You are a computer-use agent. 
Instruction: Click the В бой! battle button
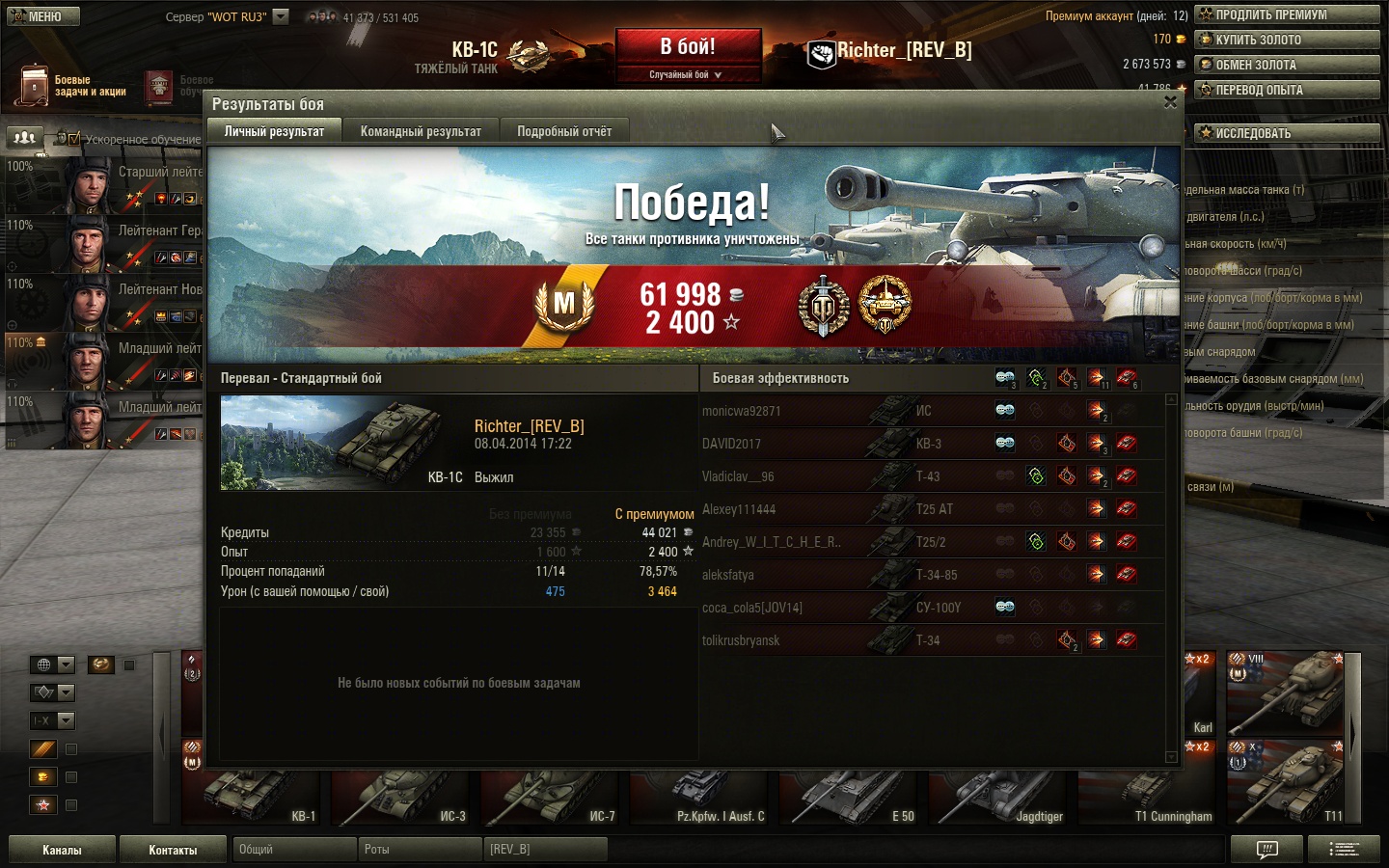[688, 47]
